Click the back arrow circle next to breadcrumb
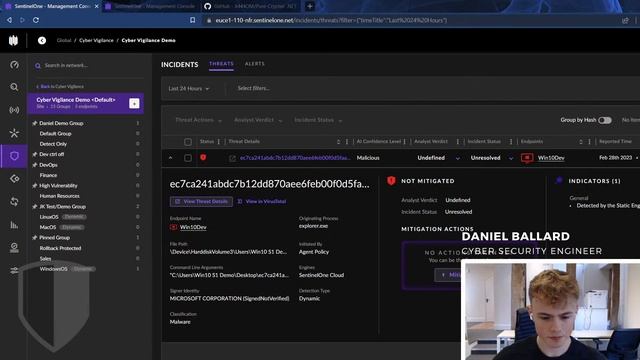 [42, 40]
